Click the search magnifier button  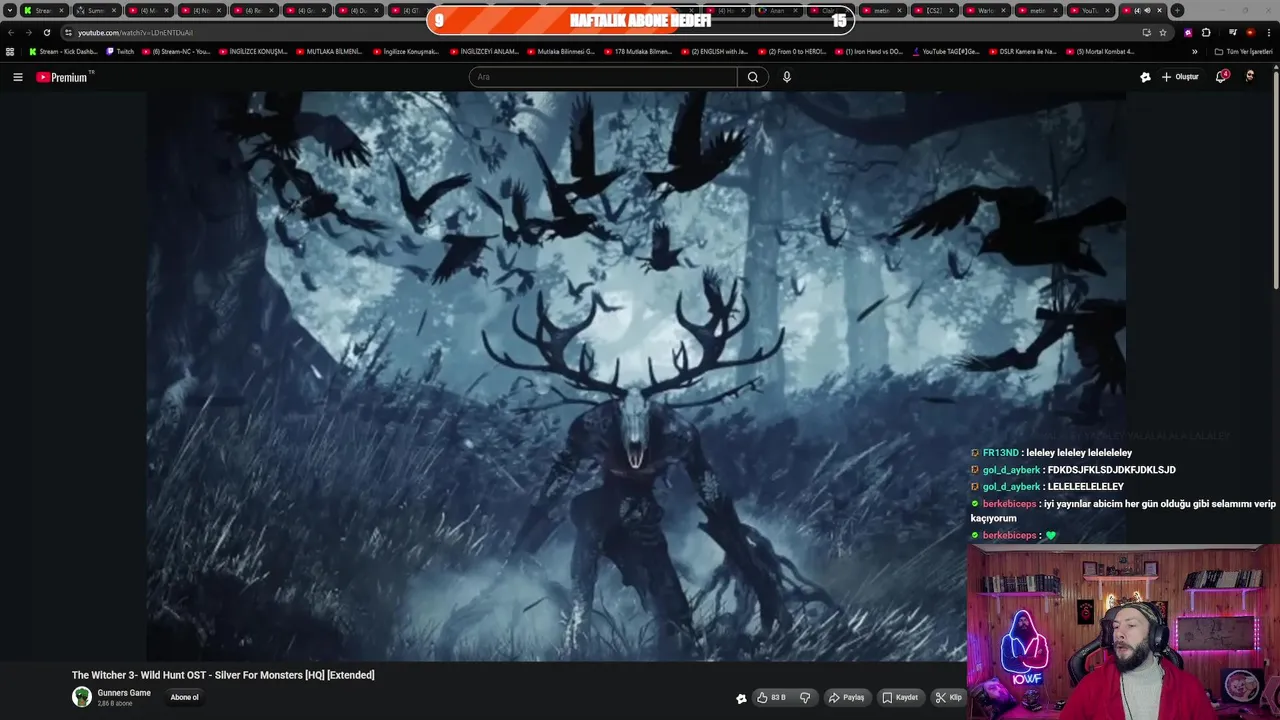coord(753,77)
